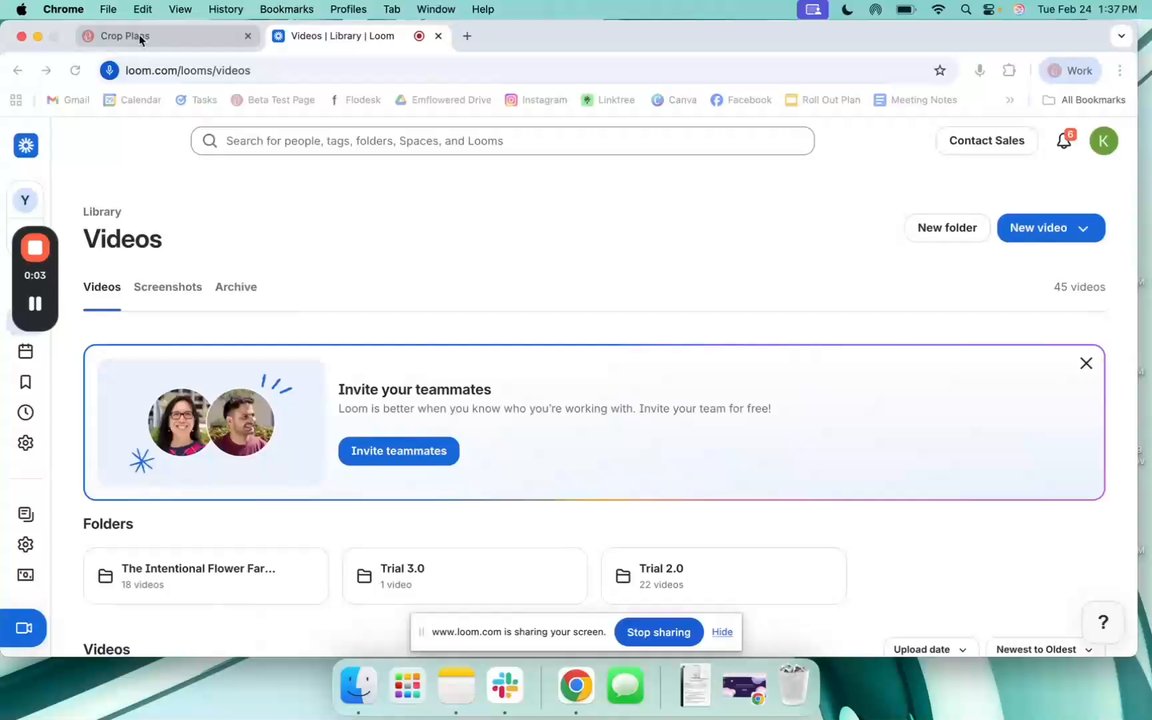Close the Videos Library Loom browser tab

[x=439, y=36]
